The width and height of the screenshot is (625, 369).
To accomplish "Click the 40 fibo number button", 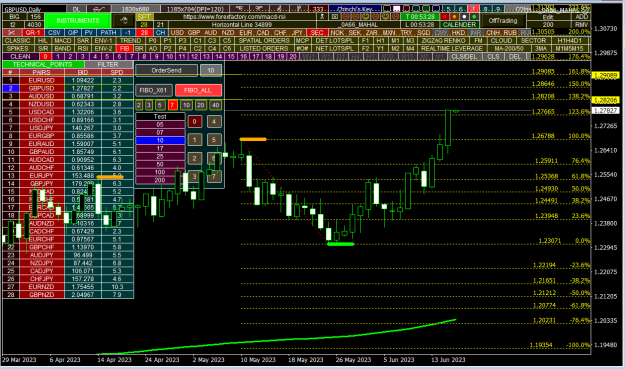I will 216,105.
